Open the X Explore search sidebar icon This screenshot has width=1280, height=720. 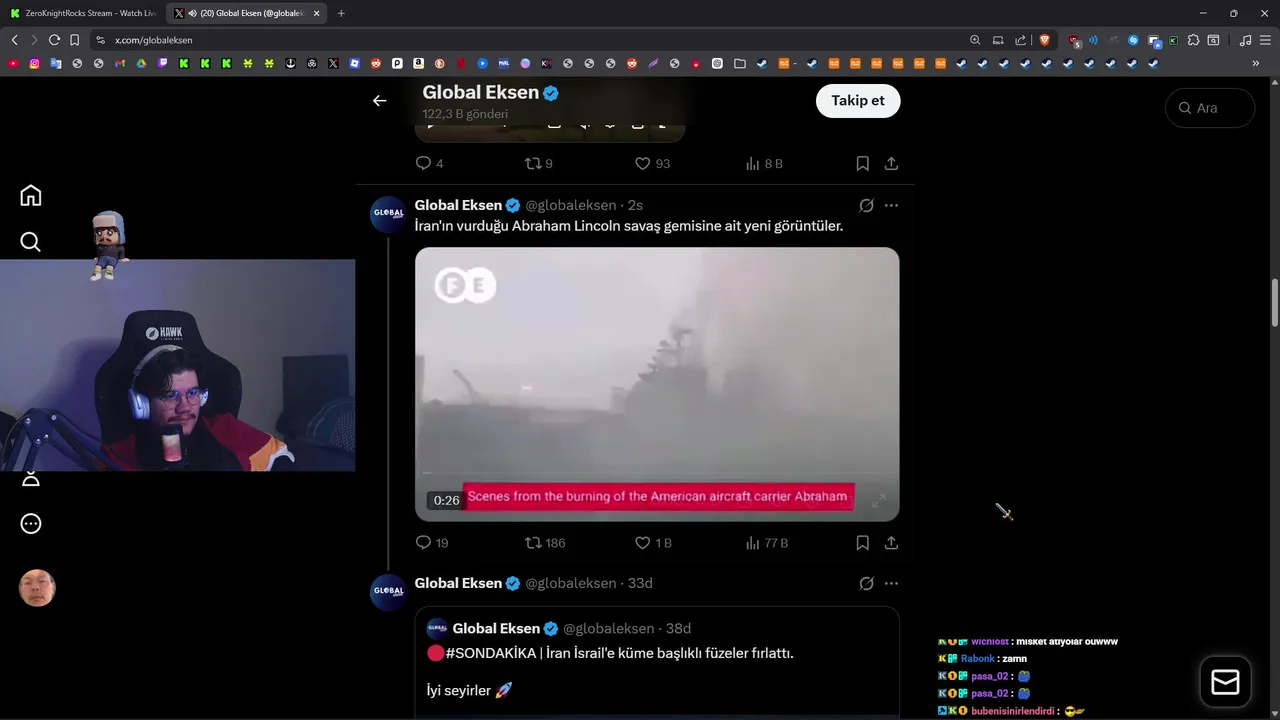point(31,242)
